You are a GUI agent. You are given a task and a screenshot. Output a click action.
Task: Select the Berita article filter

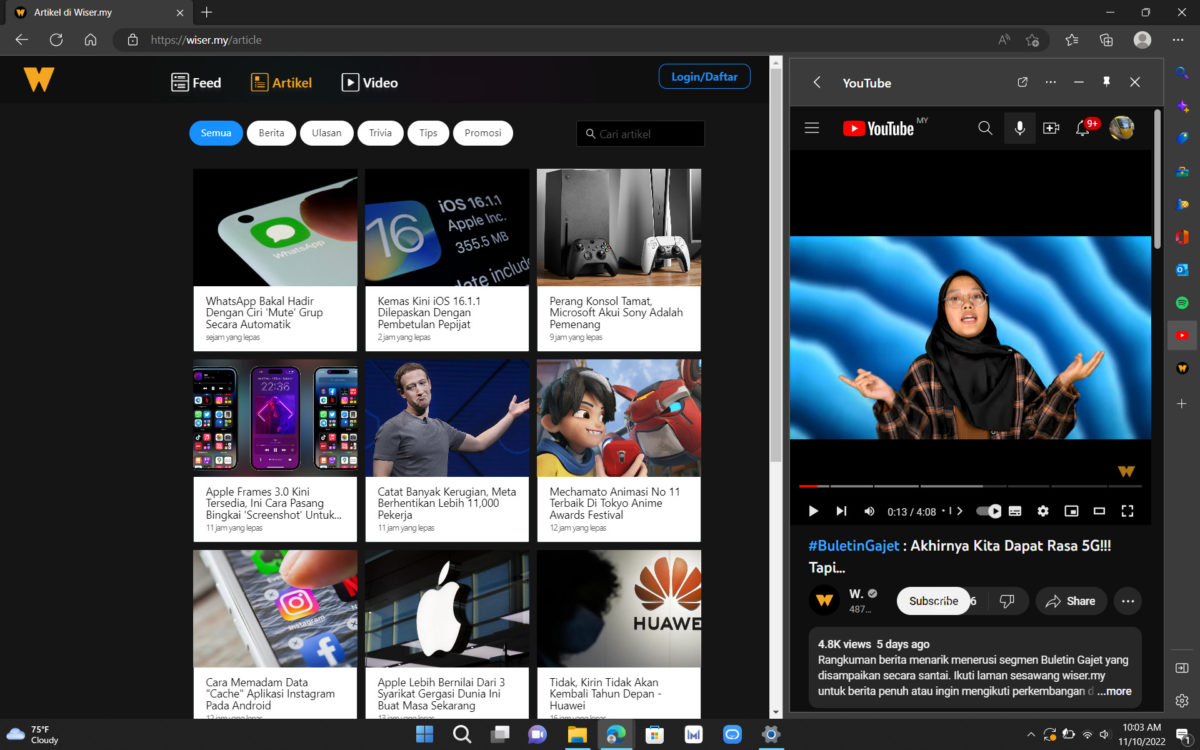pos(271,133)
